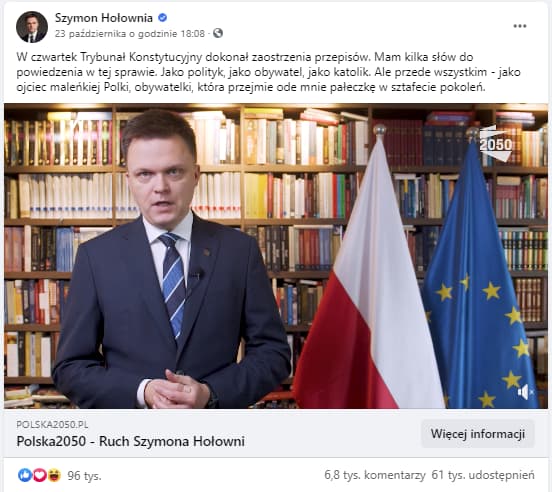Click the post text about Trybunał Konstytucyjny
Image resolution: width=552 pixels, height=492 pixels.
click(268, 72)
